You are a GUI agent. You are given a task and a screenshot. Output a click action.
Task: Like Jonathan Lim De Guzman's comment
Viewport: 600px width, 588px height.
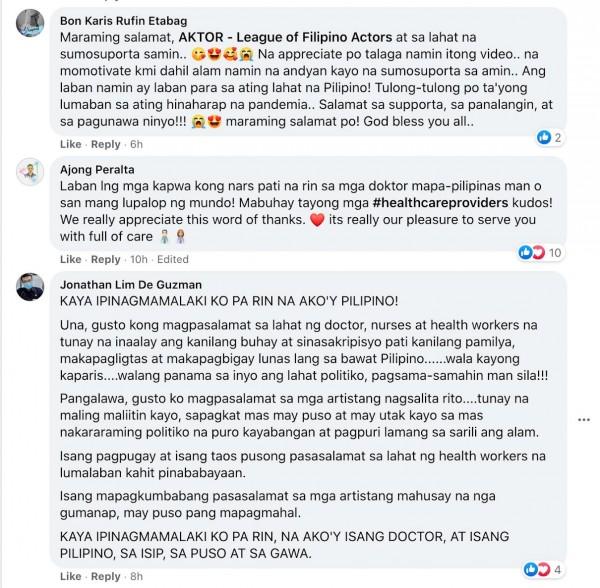click(71, 576)
